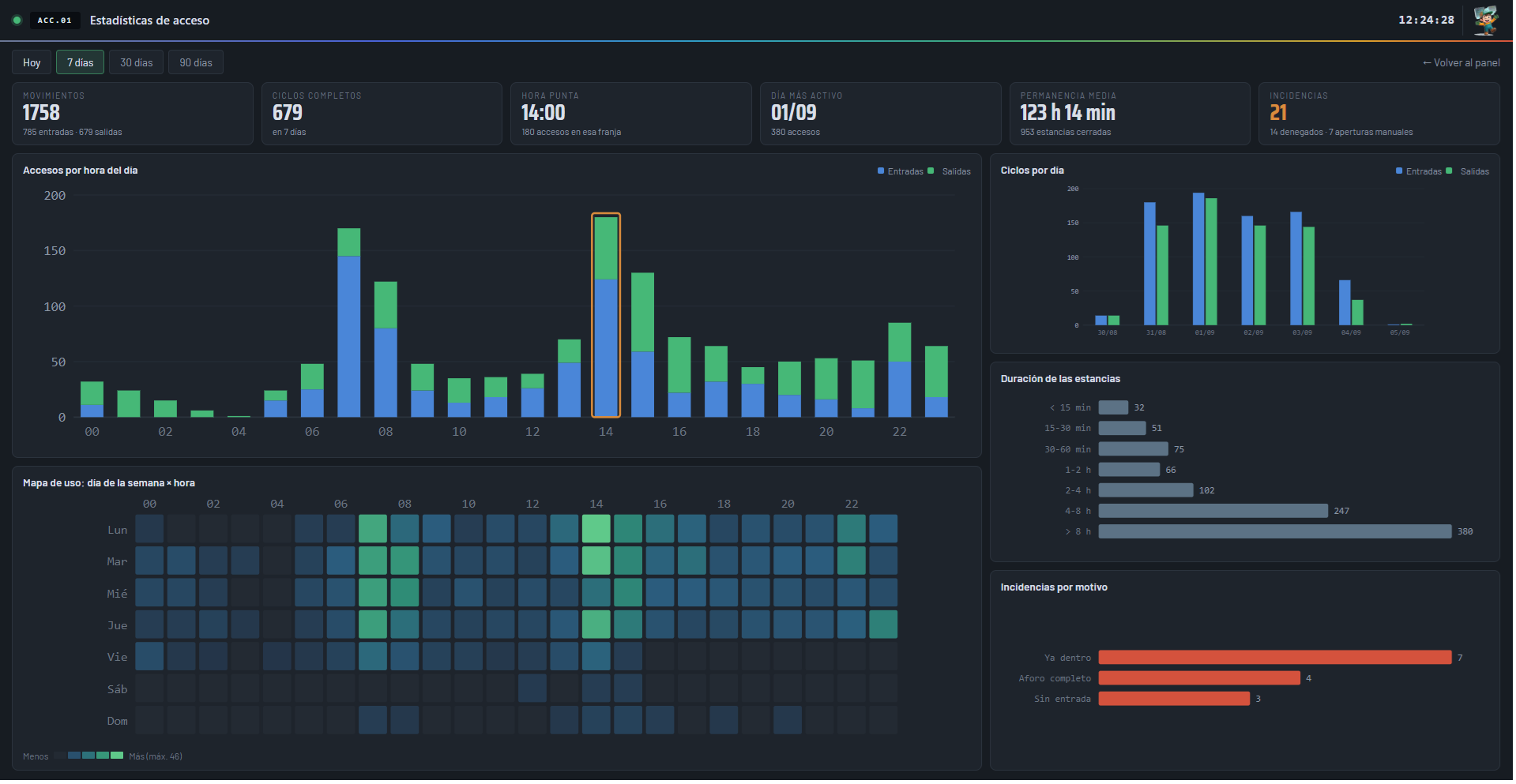This screenshot has height=784, width=1516.
Task: Click the user avatar in the top-right corner
Action: point(1486,20)
